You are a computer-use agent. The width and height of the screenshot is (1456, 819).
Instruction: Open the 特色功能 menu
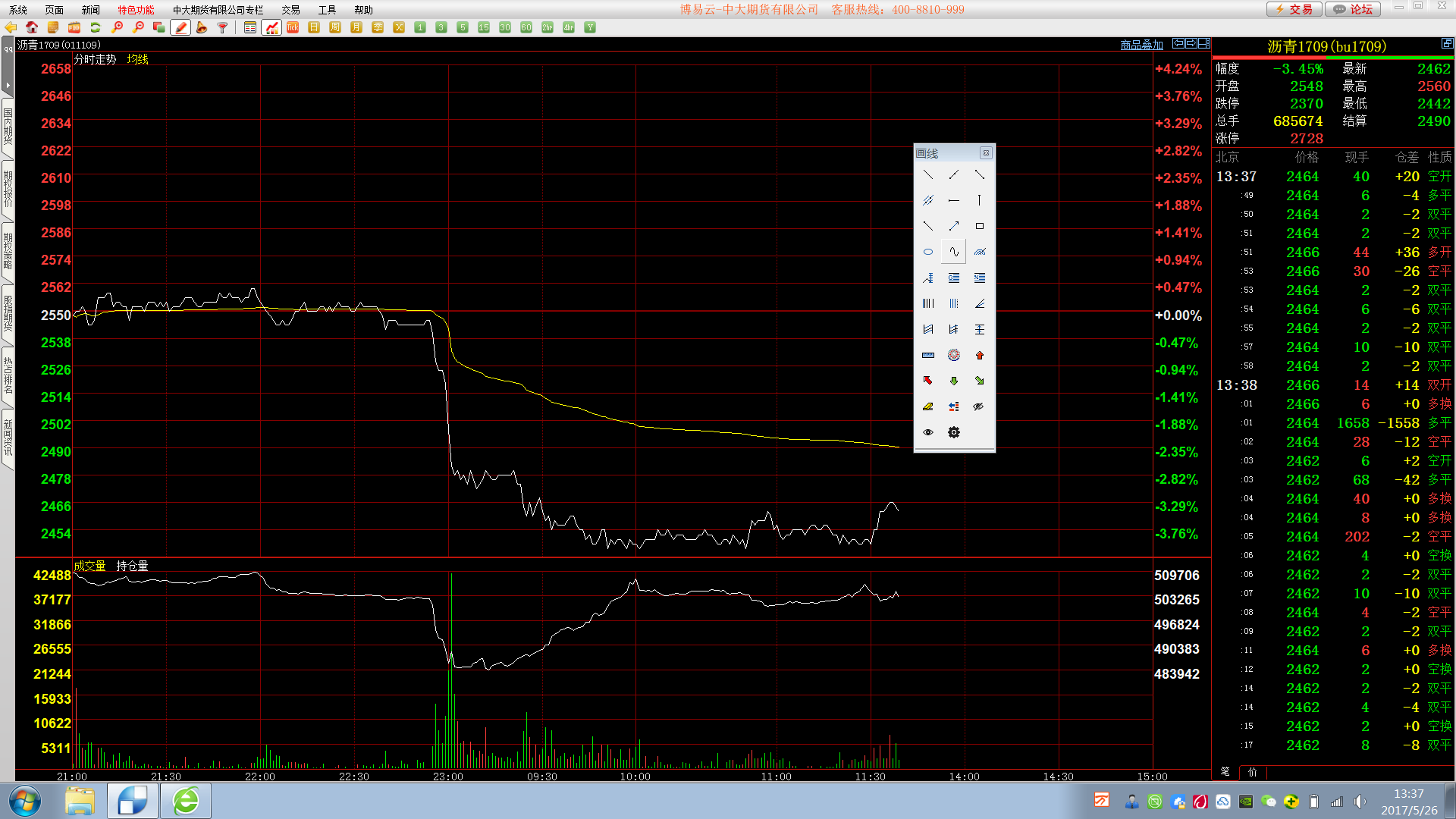(136, 10)
